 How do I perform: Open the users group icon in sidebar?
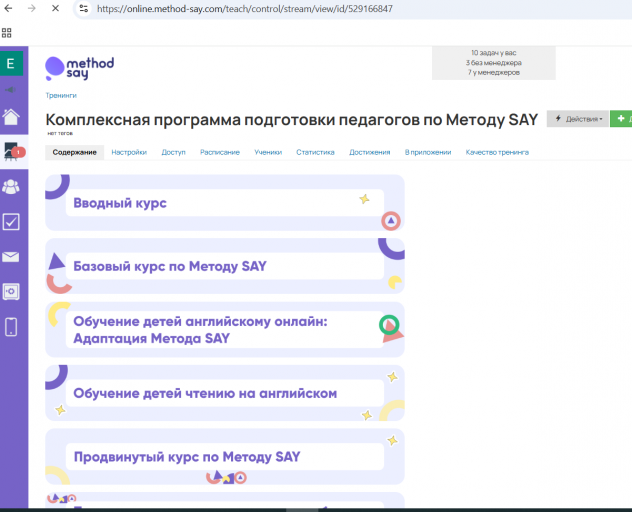11,187
